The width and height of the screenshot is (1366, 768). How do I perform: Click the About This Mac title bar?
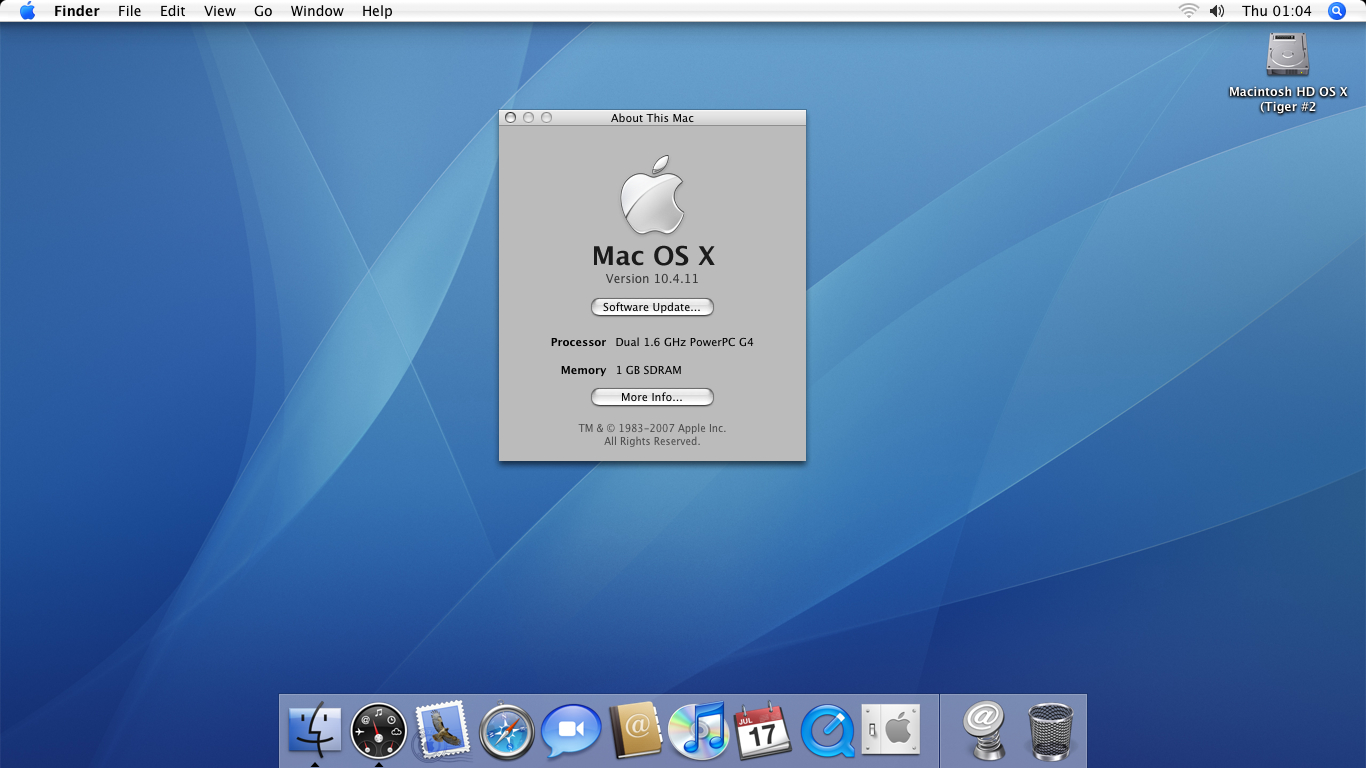(652, 118)
